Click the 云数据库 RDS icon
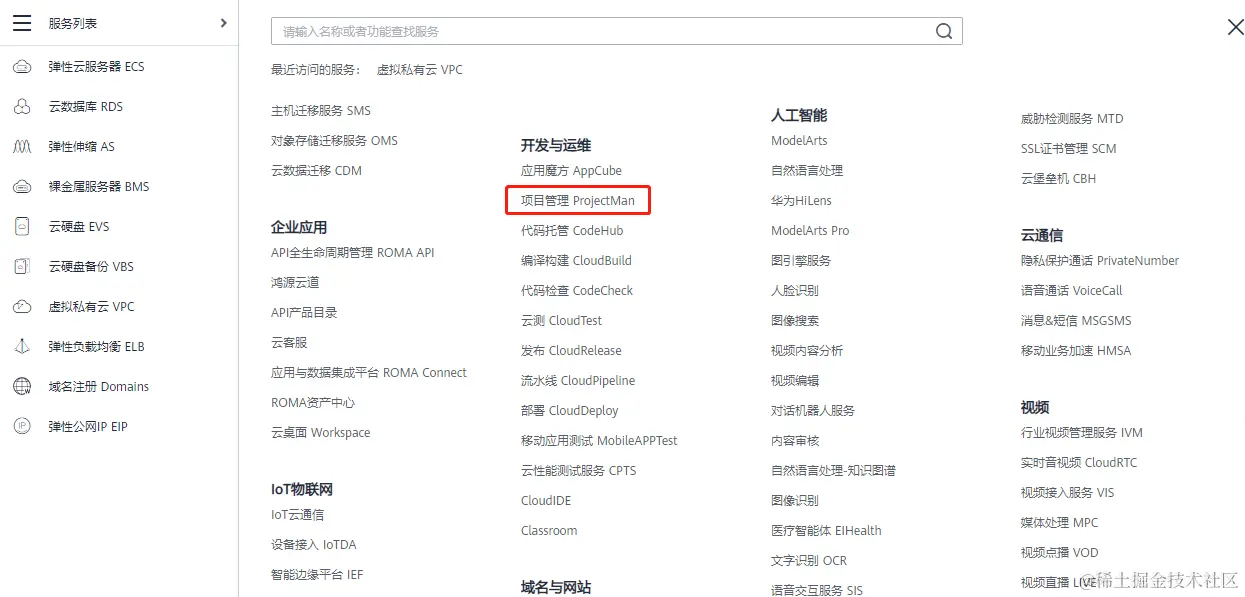 (x=22, y=107)
